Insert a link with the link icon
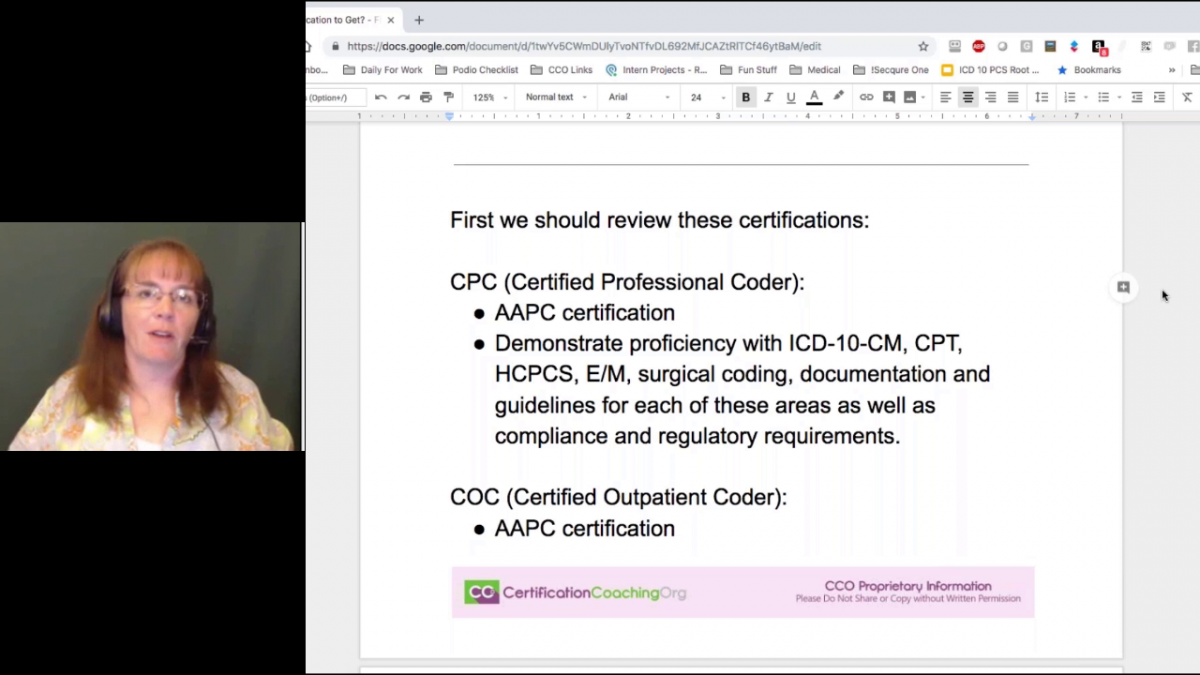The height and width of the screenshot is (675, 1200). (866, 96)
